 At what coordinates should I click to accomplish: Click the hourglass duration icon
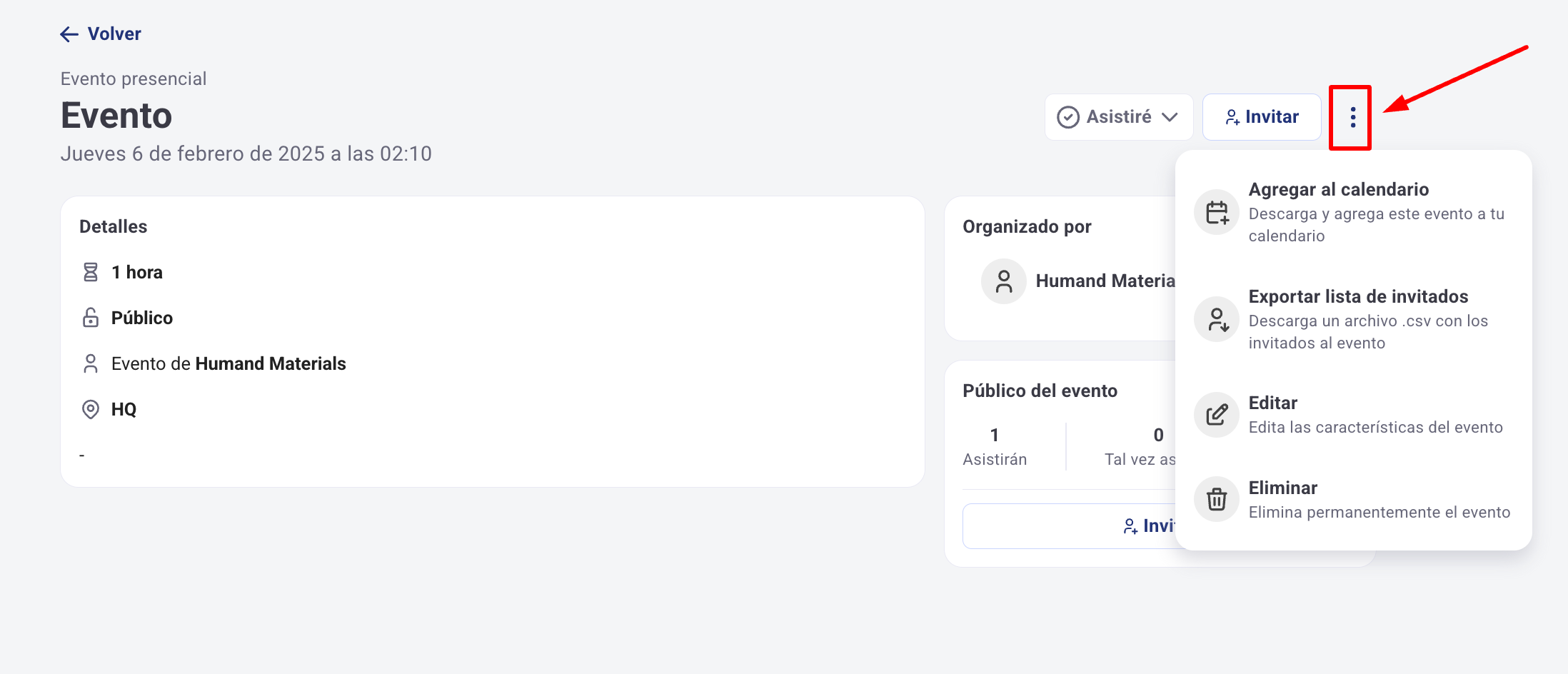coord(91,272)
